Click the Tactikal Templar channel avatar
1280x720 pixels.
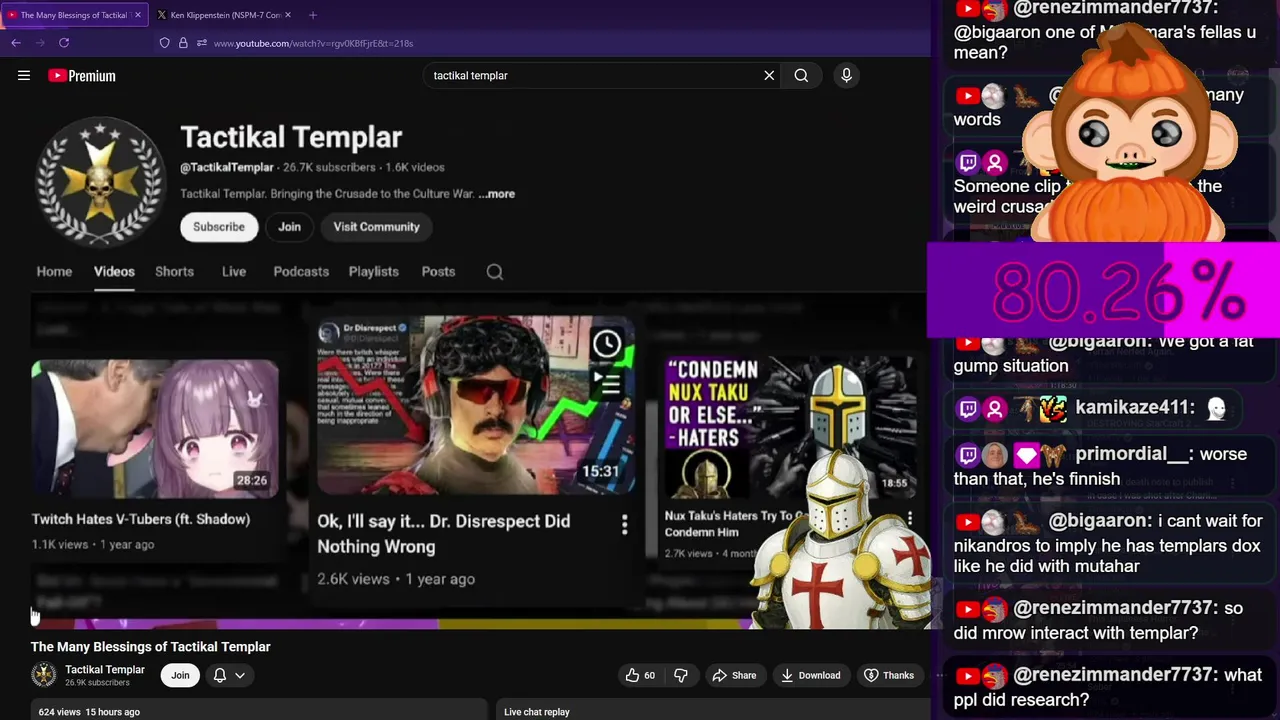tap(100, 181)
